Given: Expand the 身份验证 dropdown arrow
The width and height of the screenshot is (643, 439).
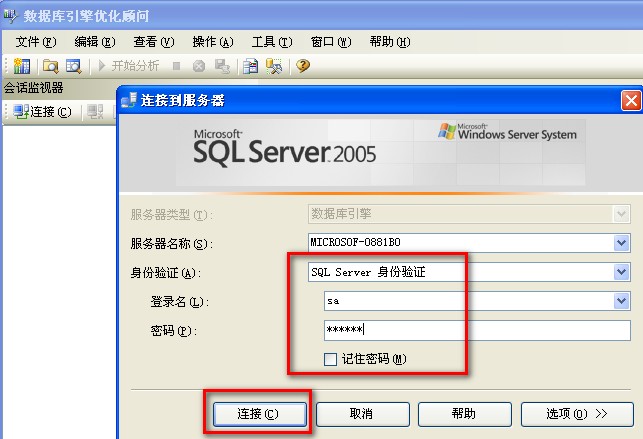Looking at the screenshot, I should (x=621, y=272).
